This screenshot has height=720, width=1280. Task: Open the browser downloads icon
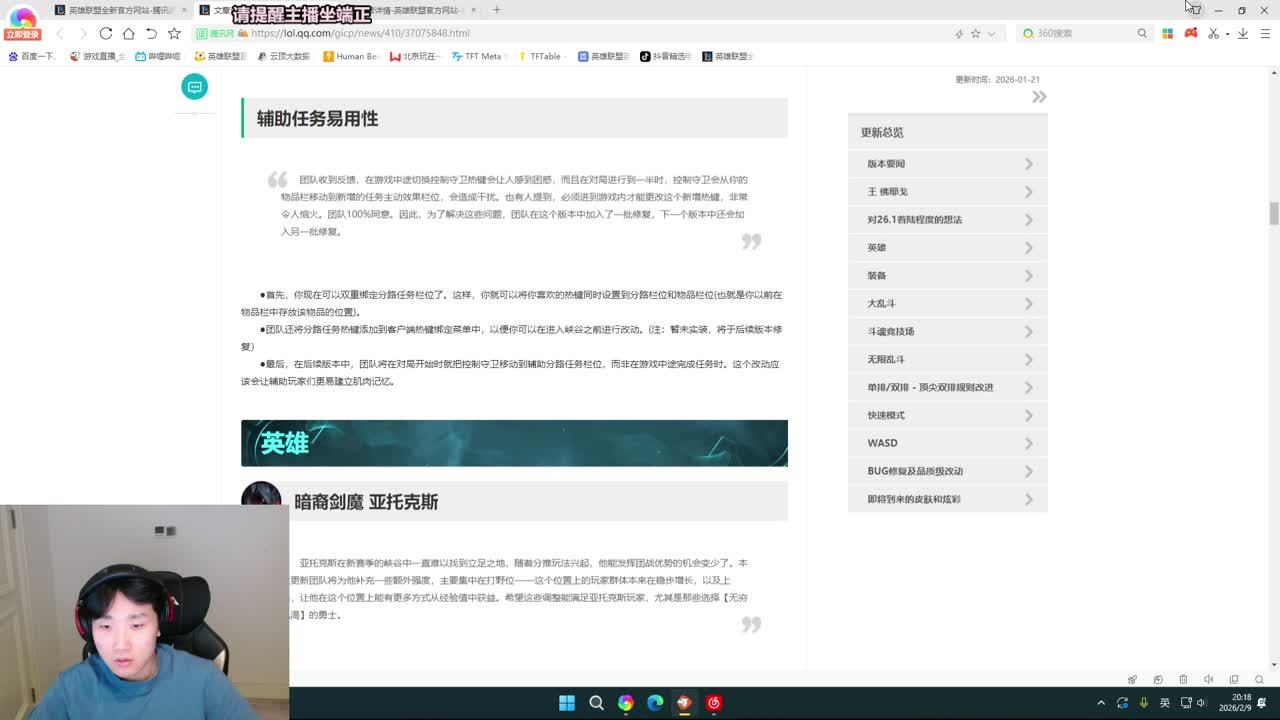(1242, 33)
